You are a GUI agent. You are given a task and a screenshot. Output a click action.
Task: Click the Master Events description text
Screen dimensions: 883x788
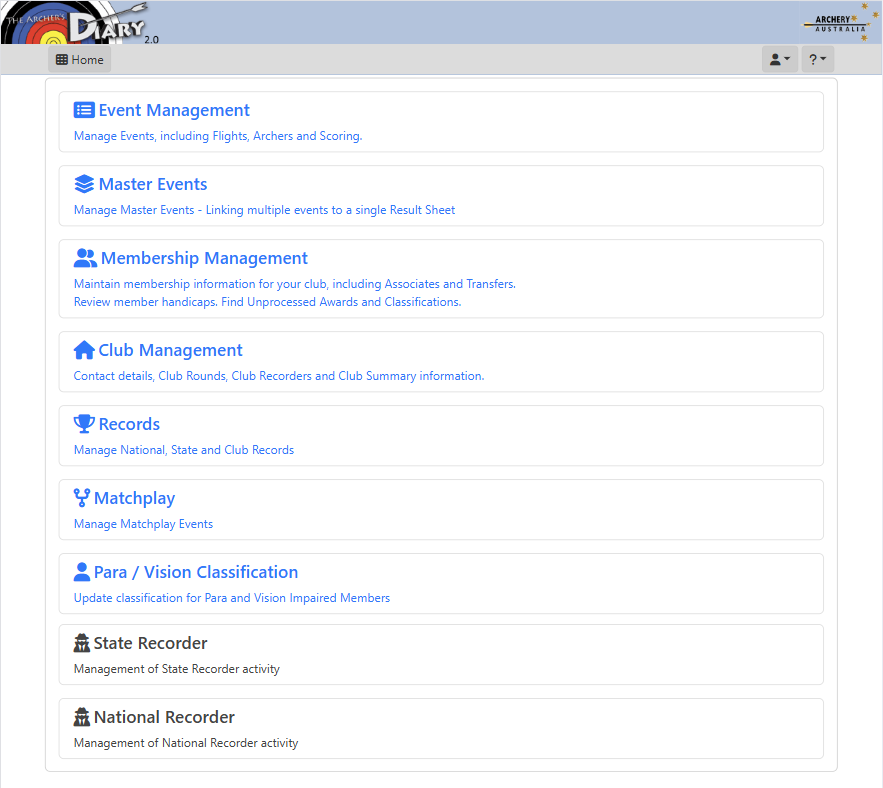pyautogui.click(x=264, y=210)
